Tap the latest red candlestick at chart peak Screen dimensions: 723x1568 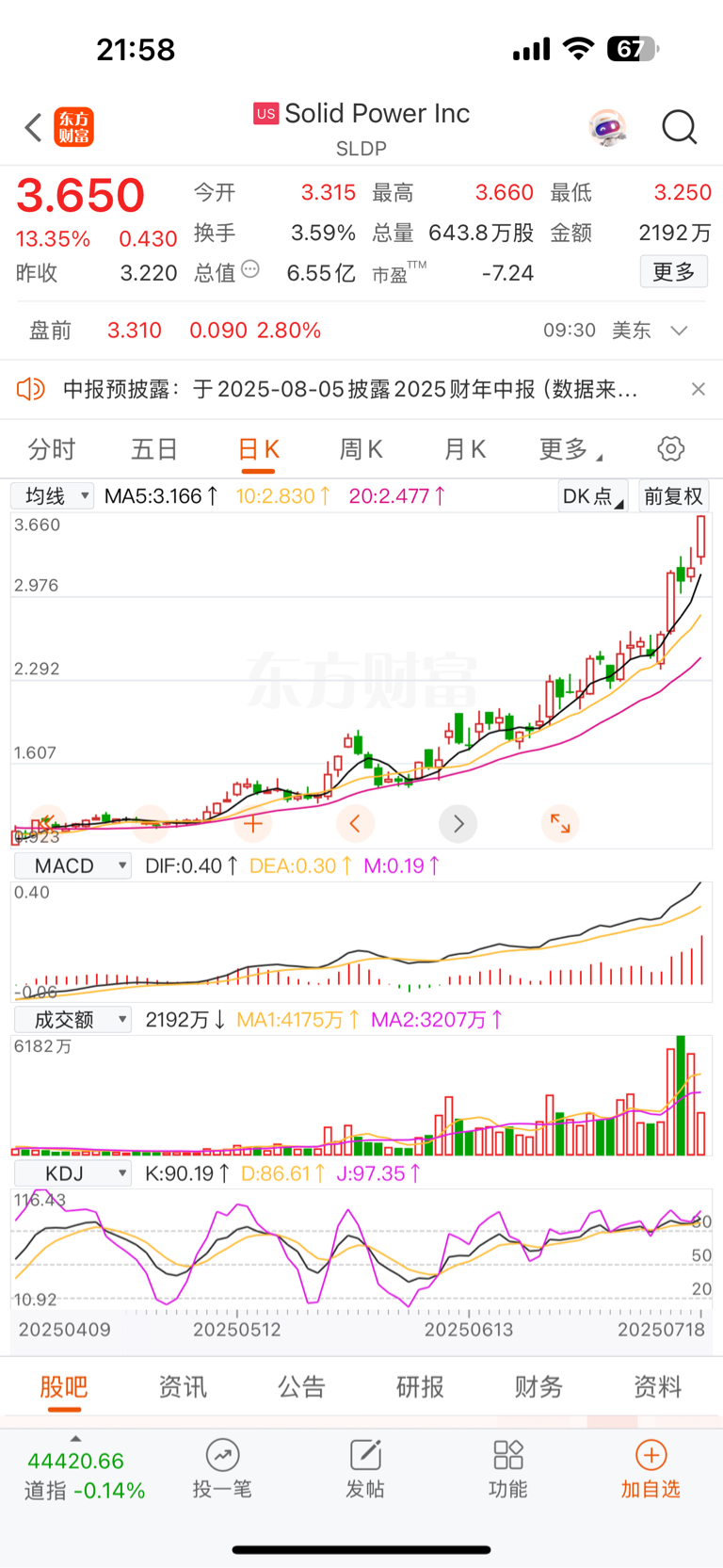click(x=701, y=539)
